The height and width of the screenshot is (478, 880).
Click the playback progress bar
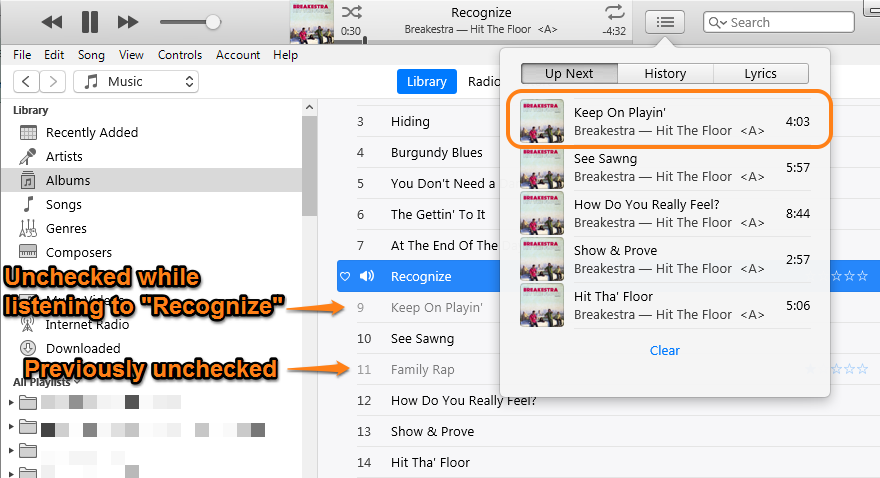(x=484, y=41)
